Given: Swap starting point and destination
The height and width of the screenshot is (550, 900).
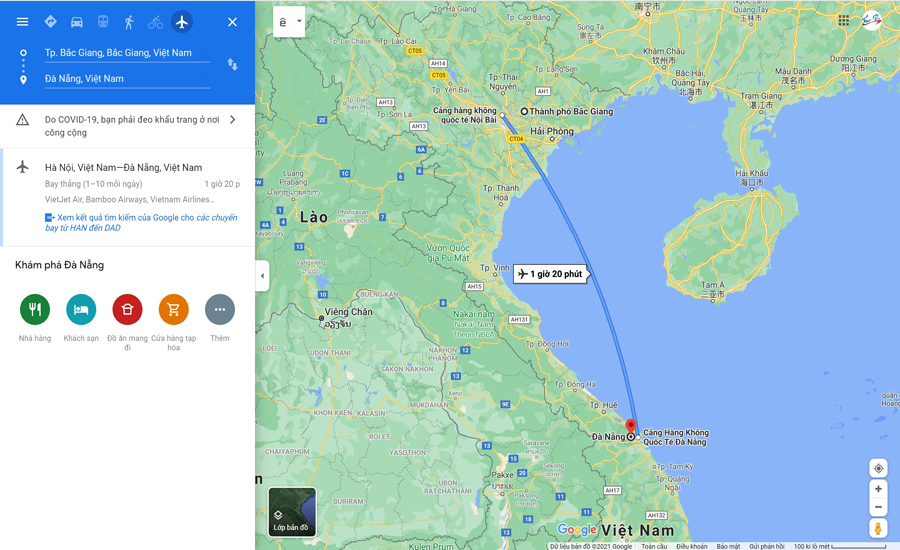Looking at the screenshot, I should tap(232, 64).
